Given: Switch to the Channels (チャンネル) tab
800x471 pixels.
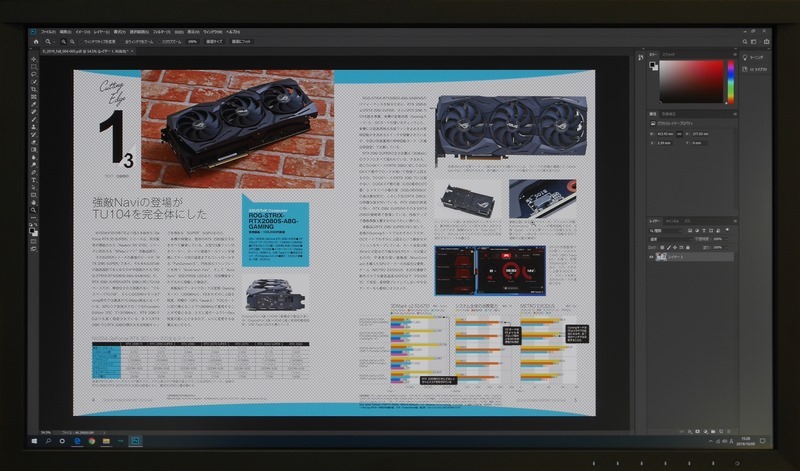Looking at the screenshot, I should click(672, 221).
